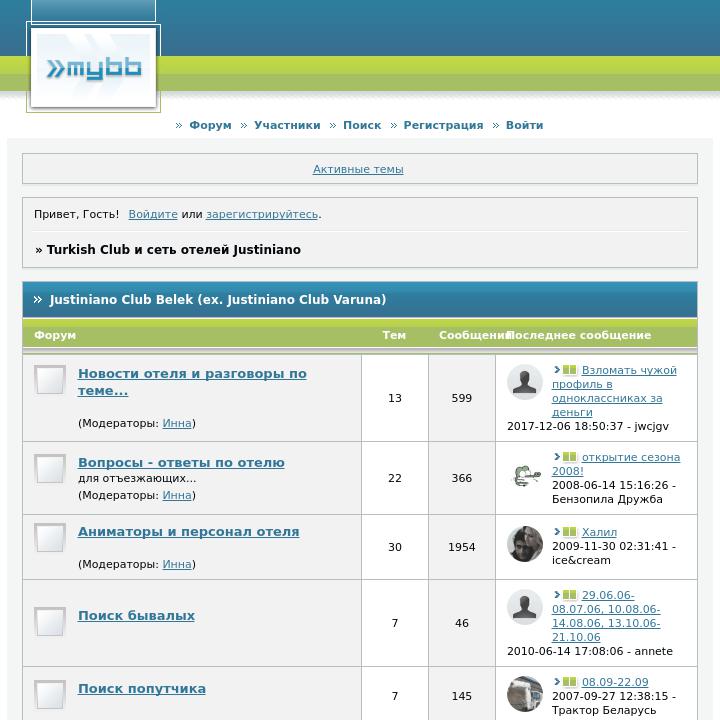Click message count 366

(462, 478)
